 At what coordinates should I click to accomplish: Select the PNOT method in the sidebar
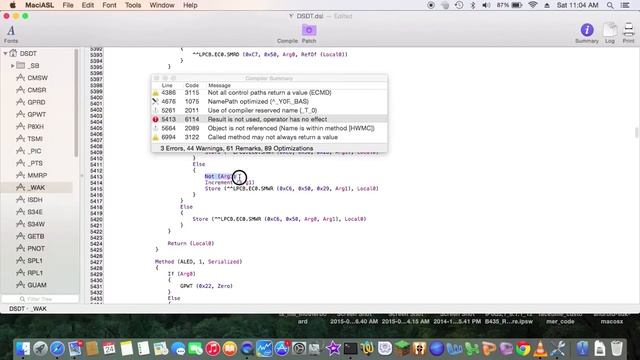click(36, 248)
